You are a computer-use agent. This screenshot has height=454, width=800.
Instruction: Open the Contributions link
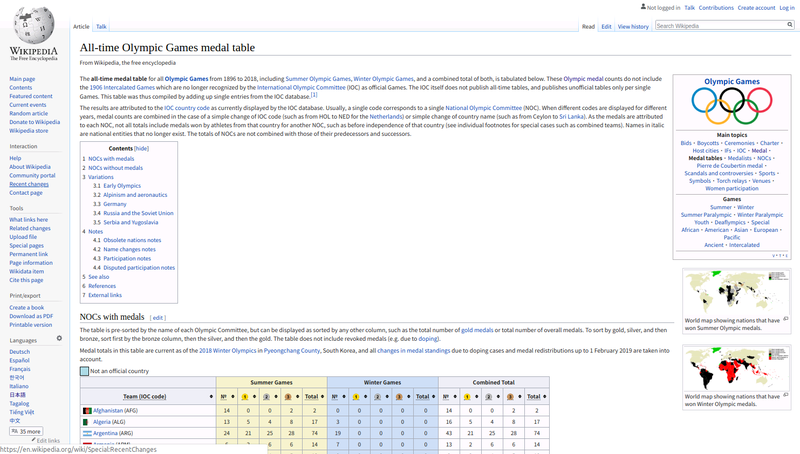tap(716, 8)
